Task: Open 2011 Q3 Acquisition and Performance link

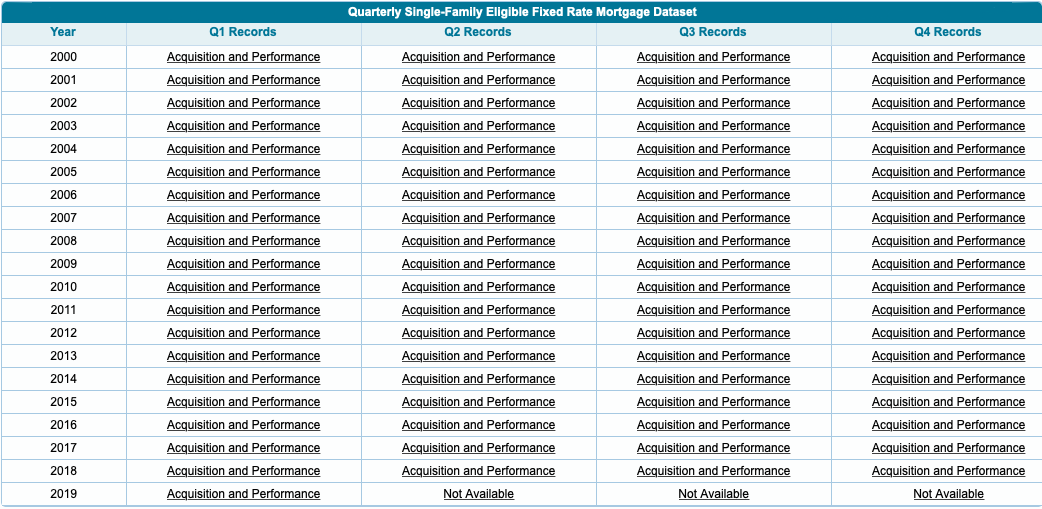Action: click(x=713, y=310)
